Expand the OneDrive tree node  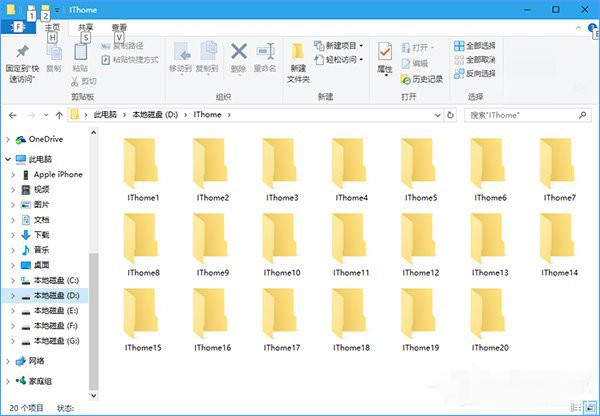(9, 139)
